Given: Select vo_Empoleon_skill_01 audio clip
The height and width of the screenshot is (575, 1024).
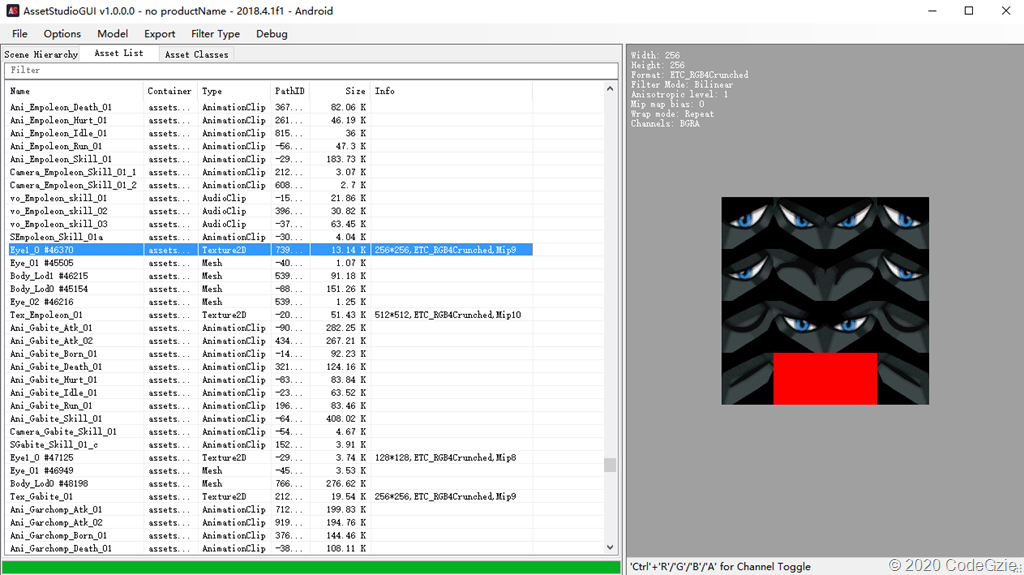Looking at the screenshot, I should (x=270, y=198).
